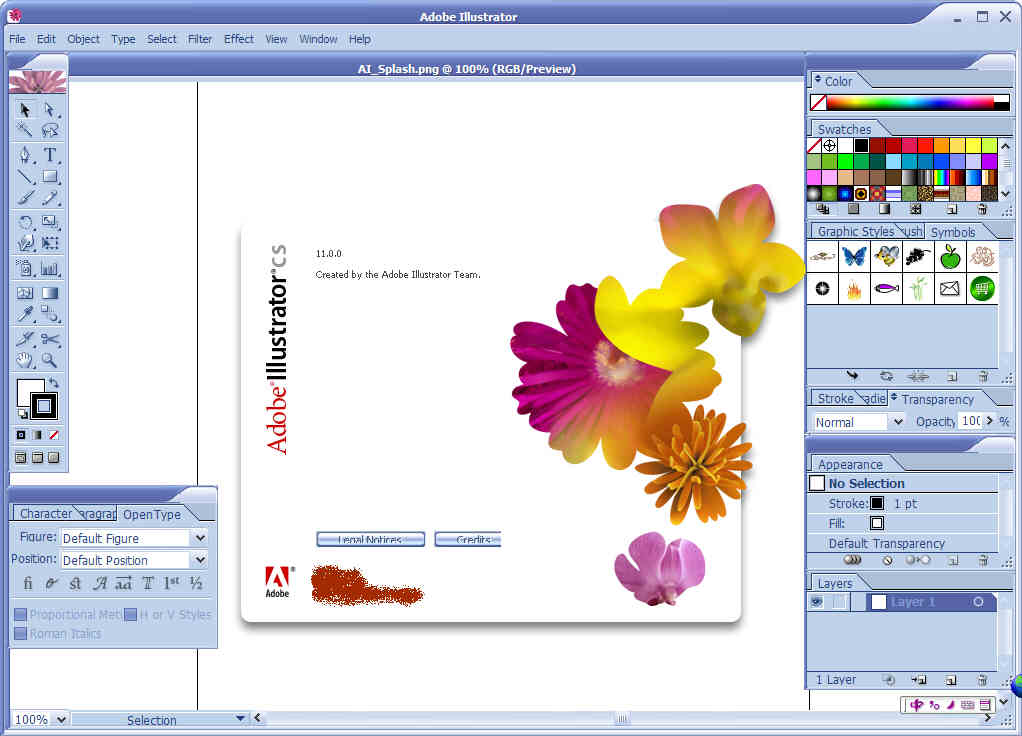Select the green apple symbol
Screen dimensions: 1022x736
[950, 256]
